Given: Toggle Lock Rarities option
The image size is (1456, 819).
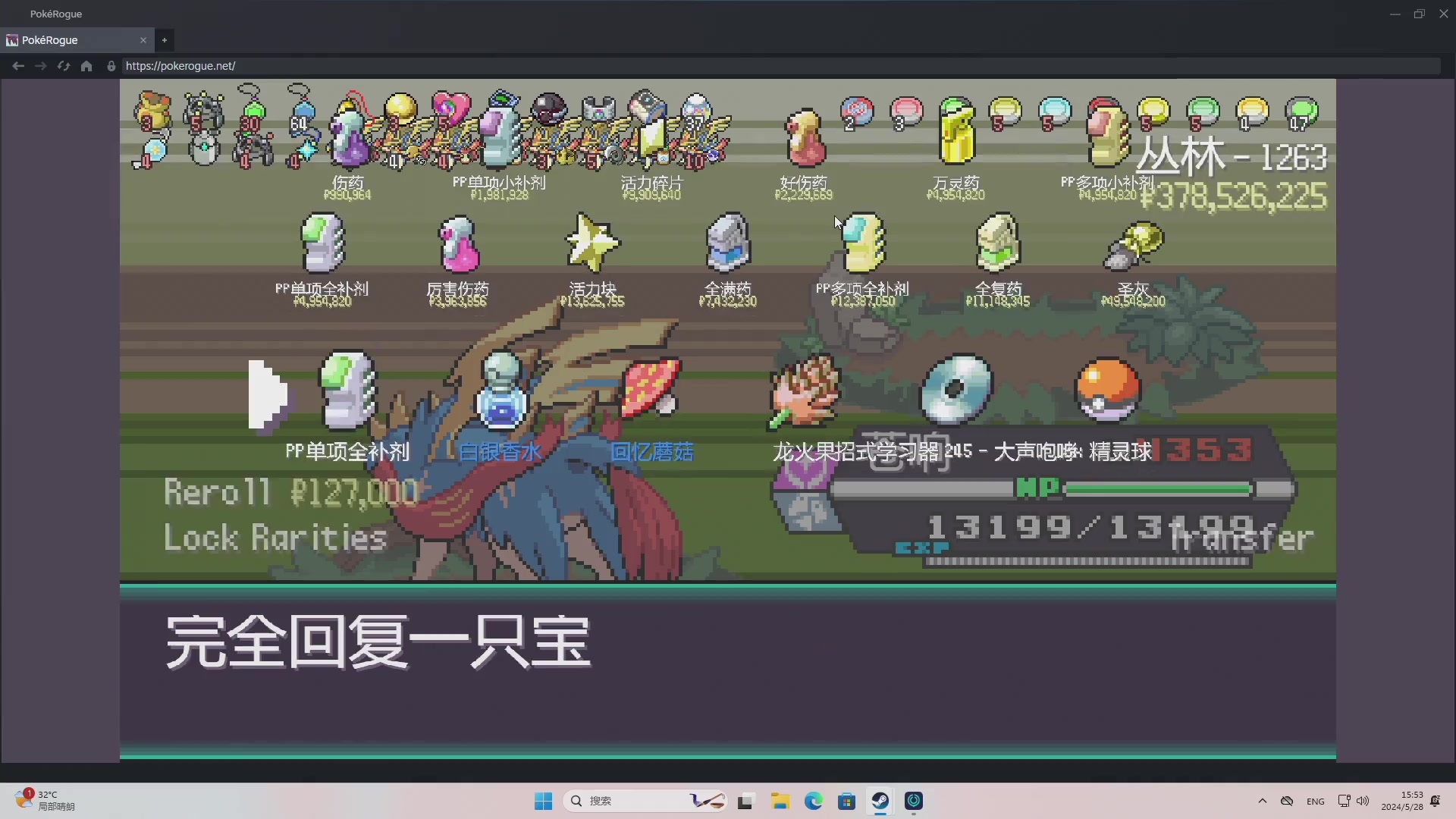Looking at the screenshot, I should pyautogui.click(x=276, y=538).
